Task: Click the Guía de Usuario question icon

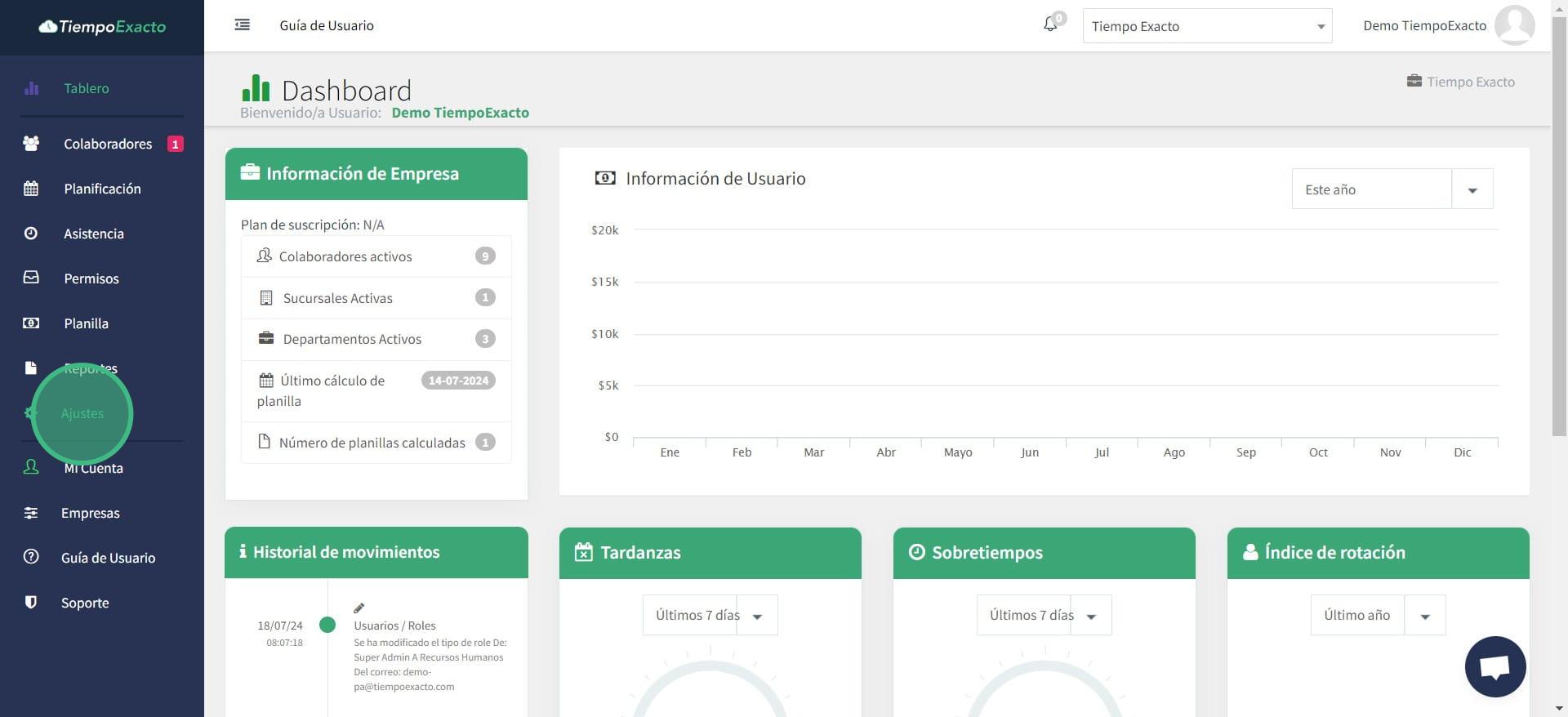Action: (31, 557)
